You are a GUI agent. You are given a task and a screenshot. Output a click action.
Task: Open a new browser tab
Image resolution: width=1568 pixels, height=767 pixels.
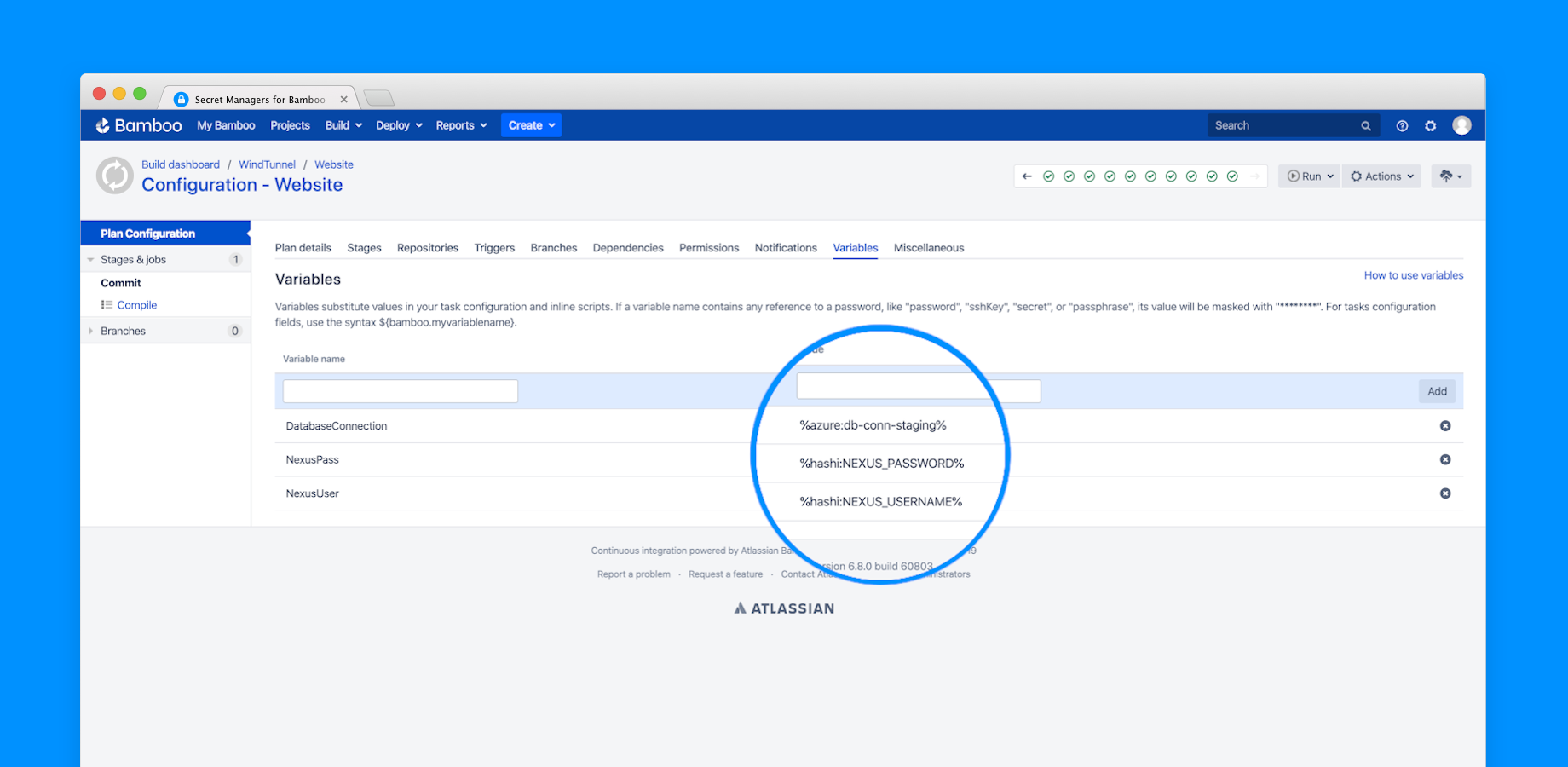(x=378, y=98)
